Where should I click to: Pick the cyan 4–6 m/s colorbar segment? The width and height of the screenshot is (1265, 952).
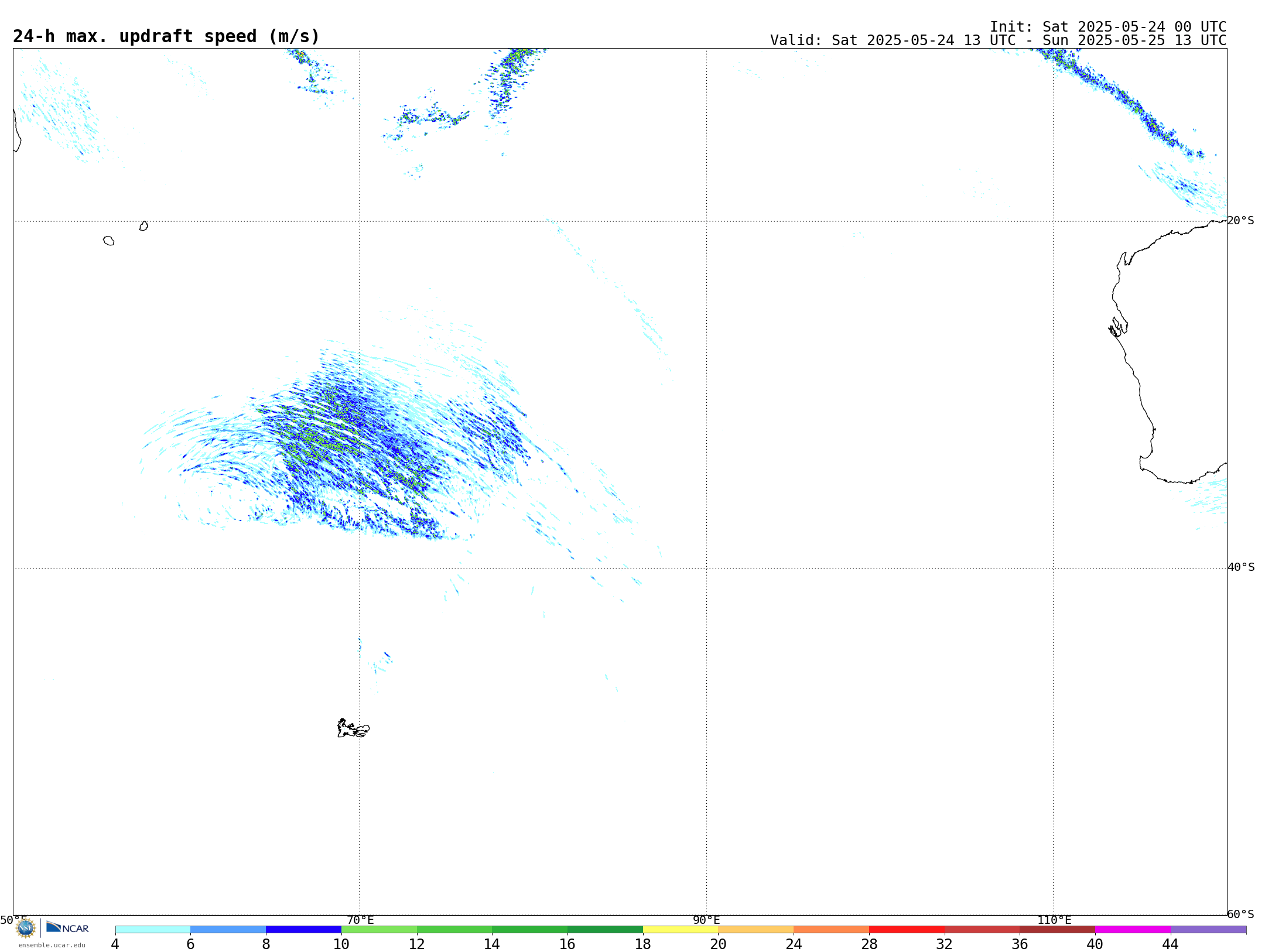point(153,930)
